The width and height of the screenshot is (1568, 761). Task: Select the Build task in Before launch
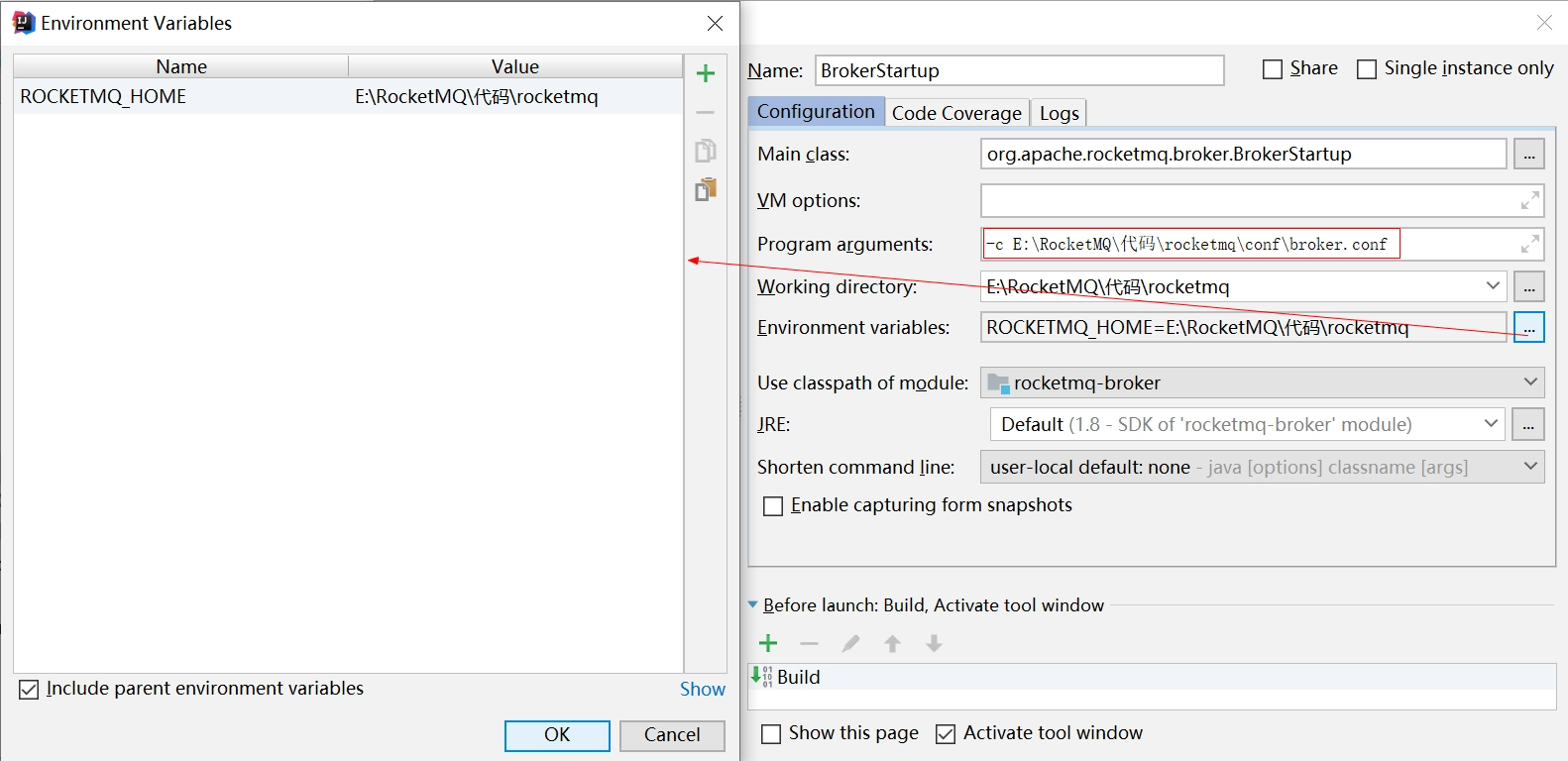click(1152, 677)
